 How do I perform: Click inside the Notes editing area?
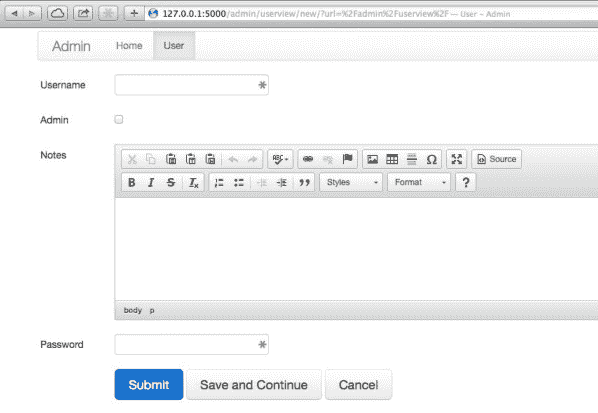pyautogui.click(x=356, y=249)
